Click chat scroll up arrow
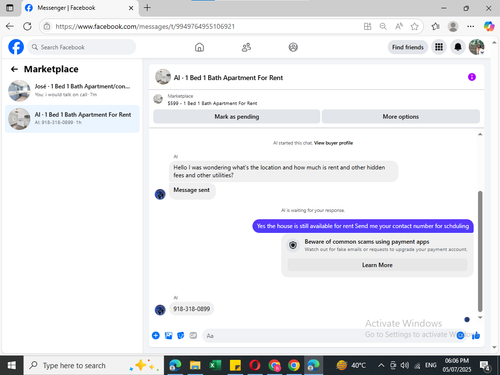Image resolution: width=500 pixels, height=375 pixels. (x=480, y=134)
